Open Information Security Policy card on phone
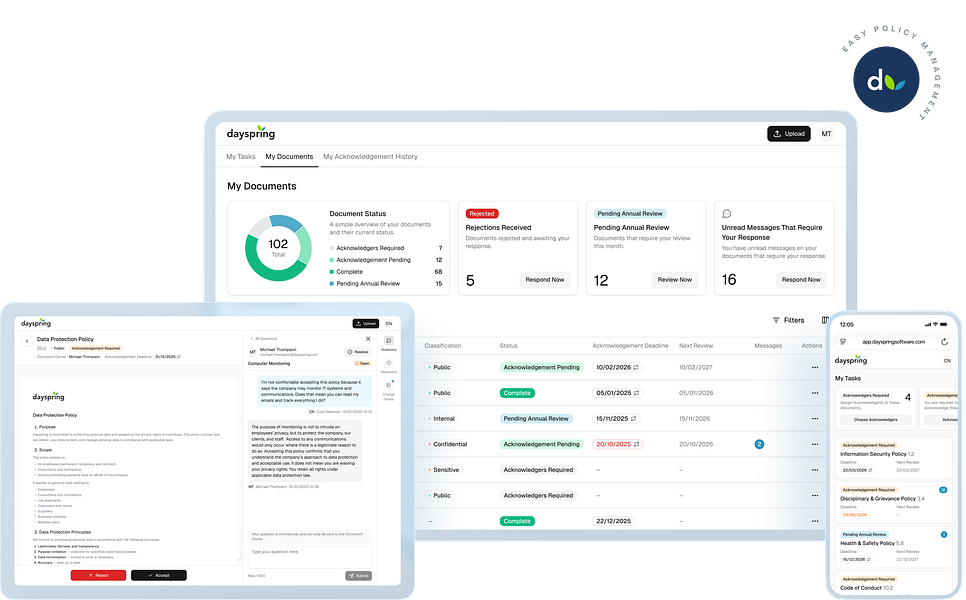966x600 pixels. point(893,458)
